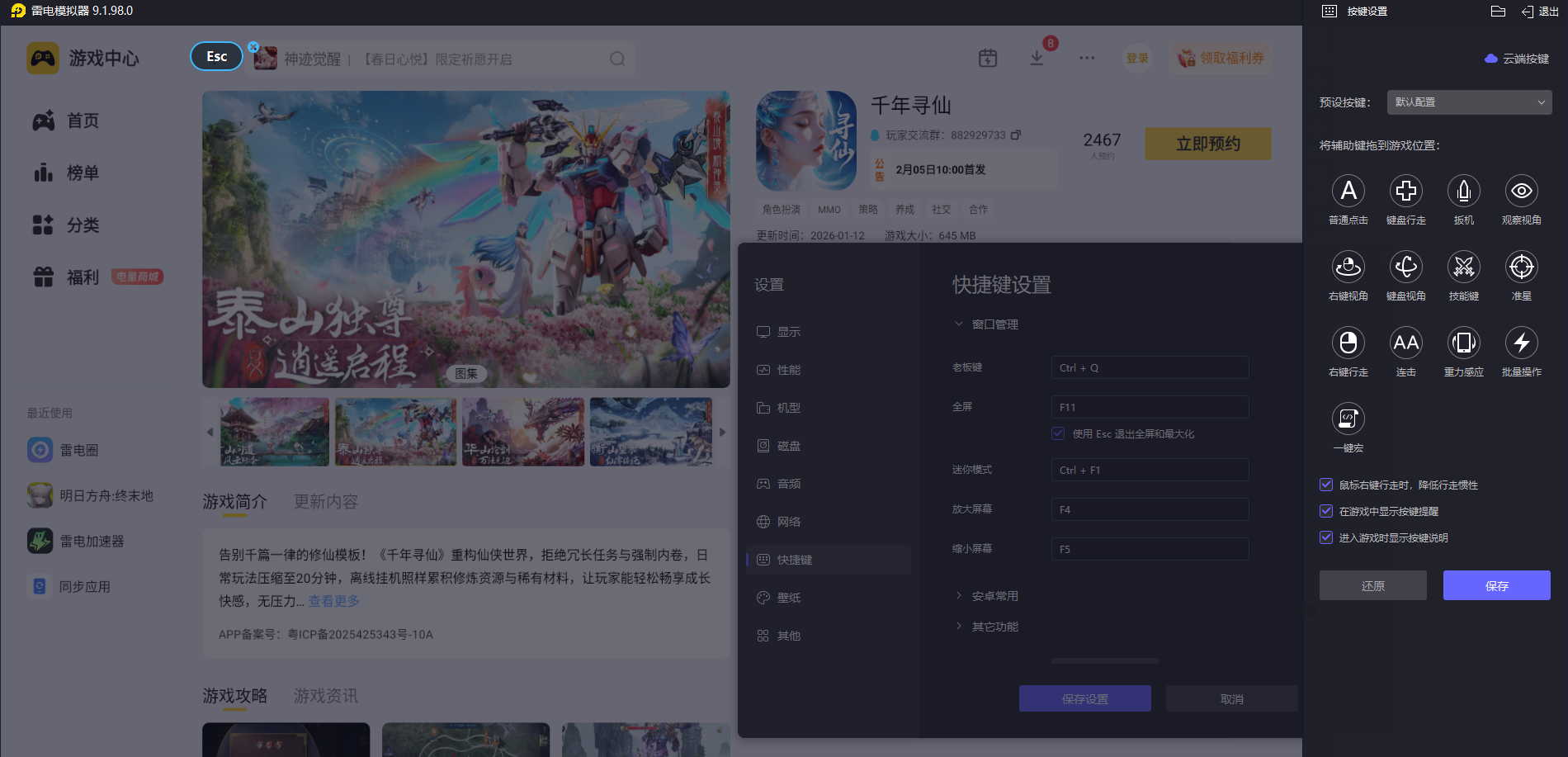Switch to the 更新内容 tab
1568x757 pixels.
tap(326, 502)
